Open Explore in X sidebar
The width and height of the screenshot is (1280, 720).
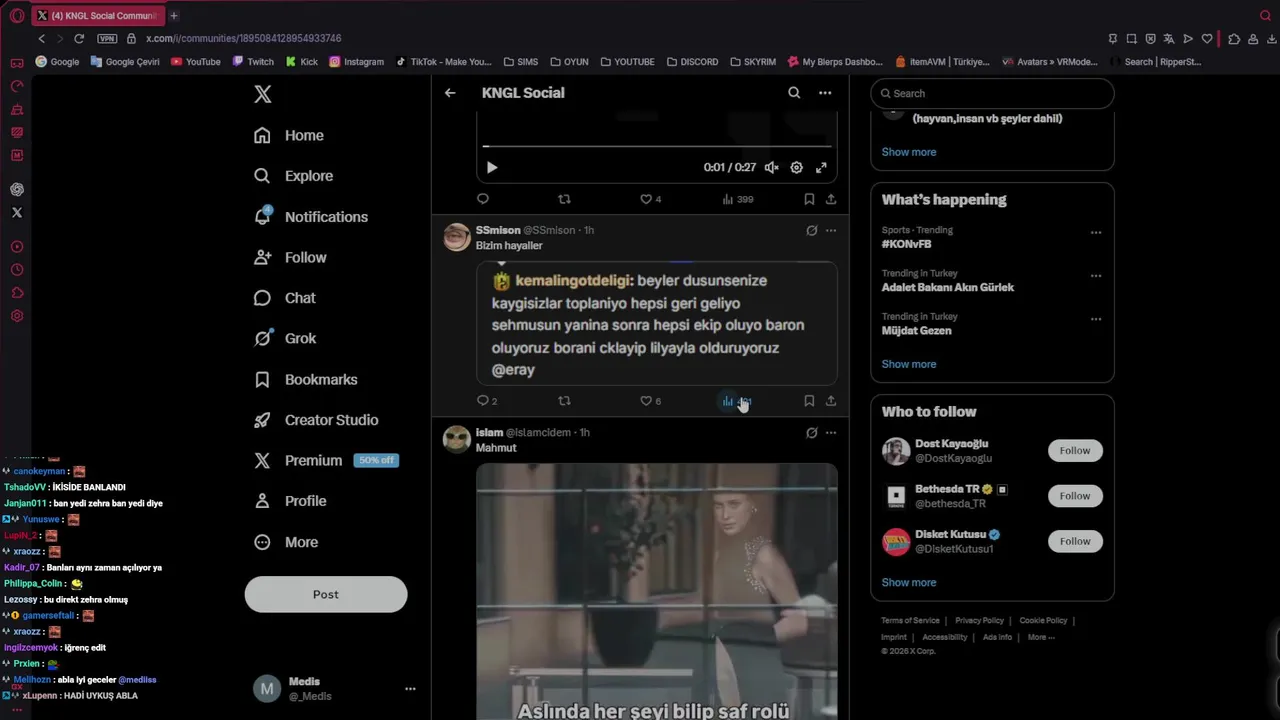(x=293, y=176)
